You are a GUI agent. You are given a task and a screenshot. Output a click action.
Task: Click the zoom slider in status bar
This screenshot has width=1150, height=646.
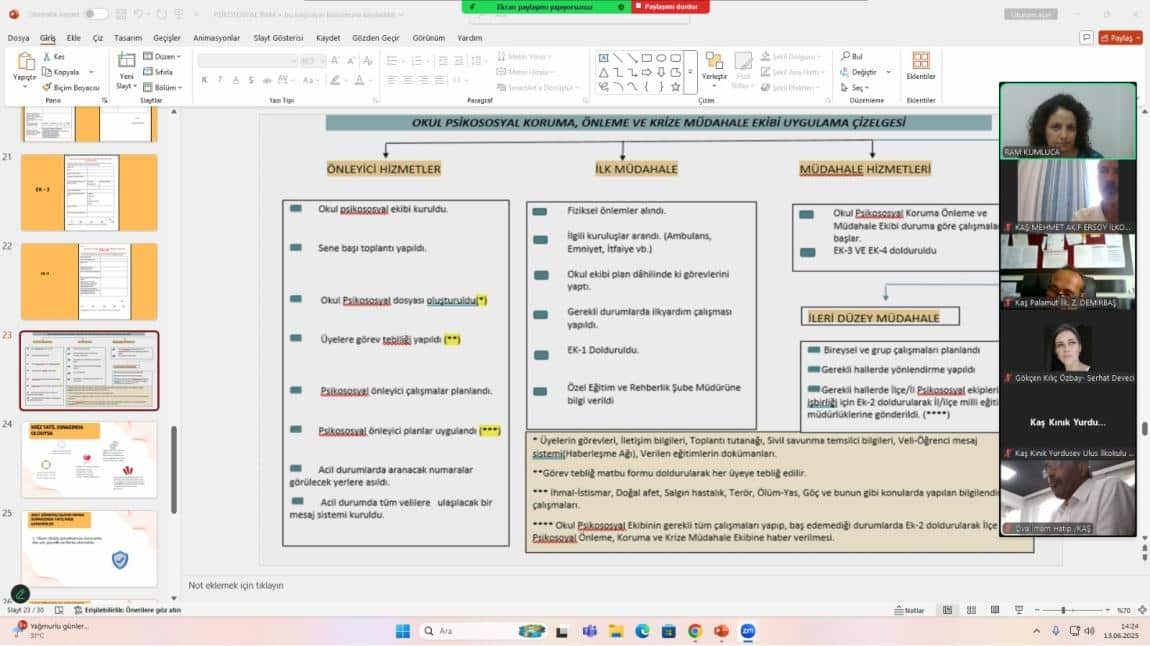(1062, 610)
